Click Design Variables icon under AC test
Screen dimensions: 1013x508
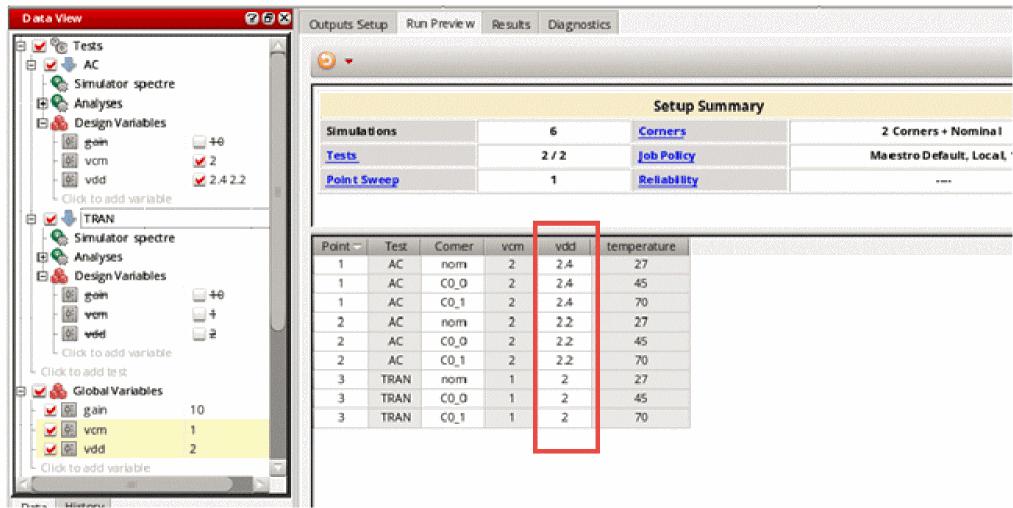click(x=59, y=122)
